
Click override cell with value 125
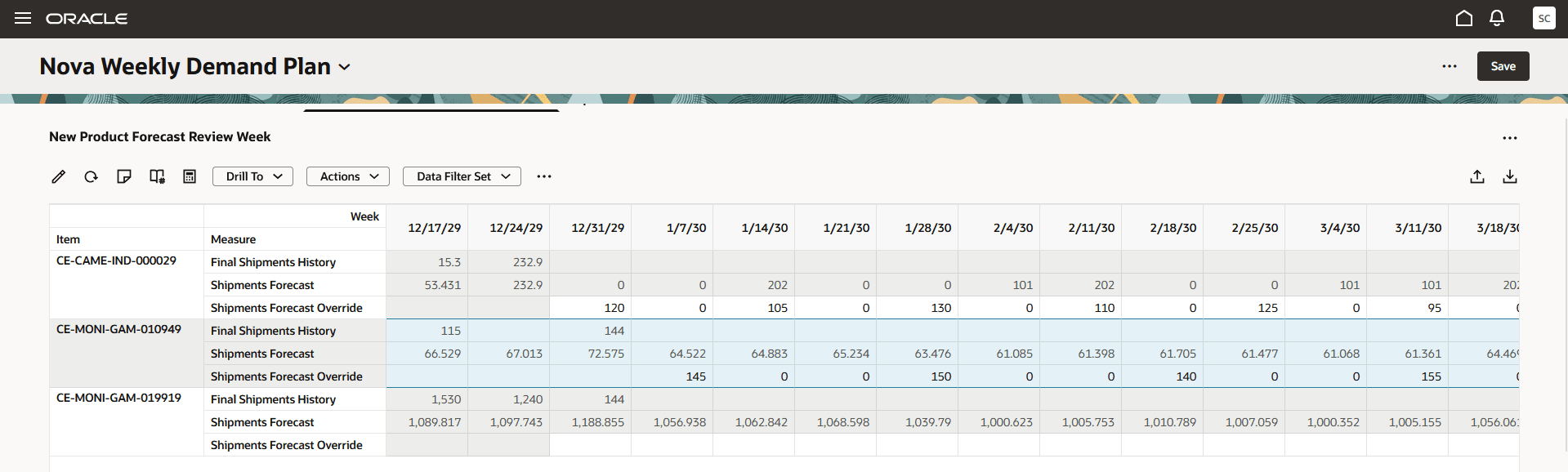click(x=1244, y=308)
